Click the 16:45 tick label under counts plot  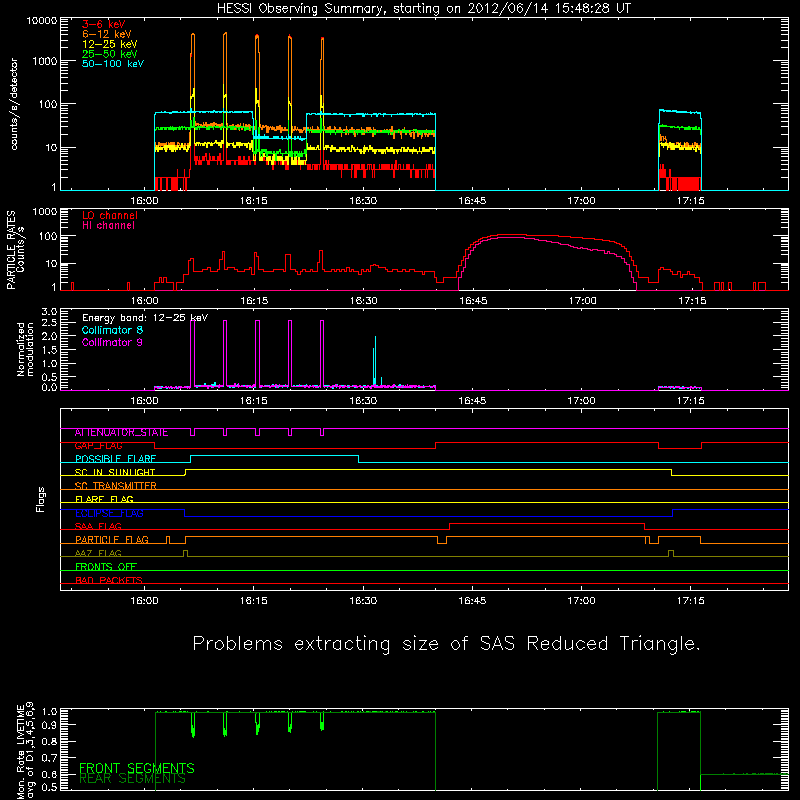[472, 201]
